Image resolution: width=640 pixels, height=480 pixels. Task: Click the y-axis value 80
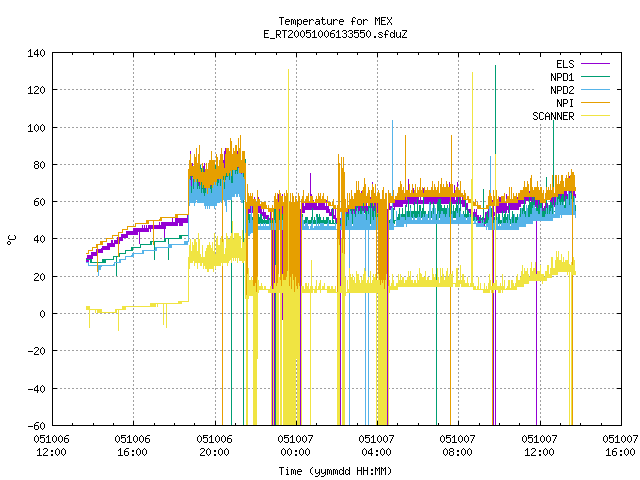point(40,165)
